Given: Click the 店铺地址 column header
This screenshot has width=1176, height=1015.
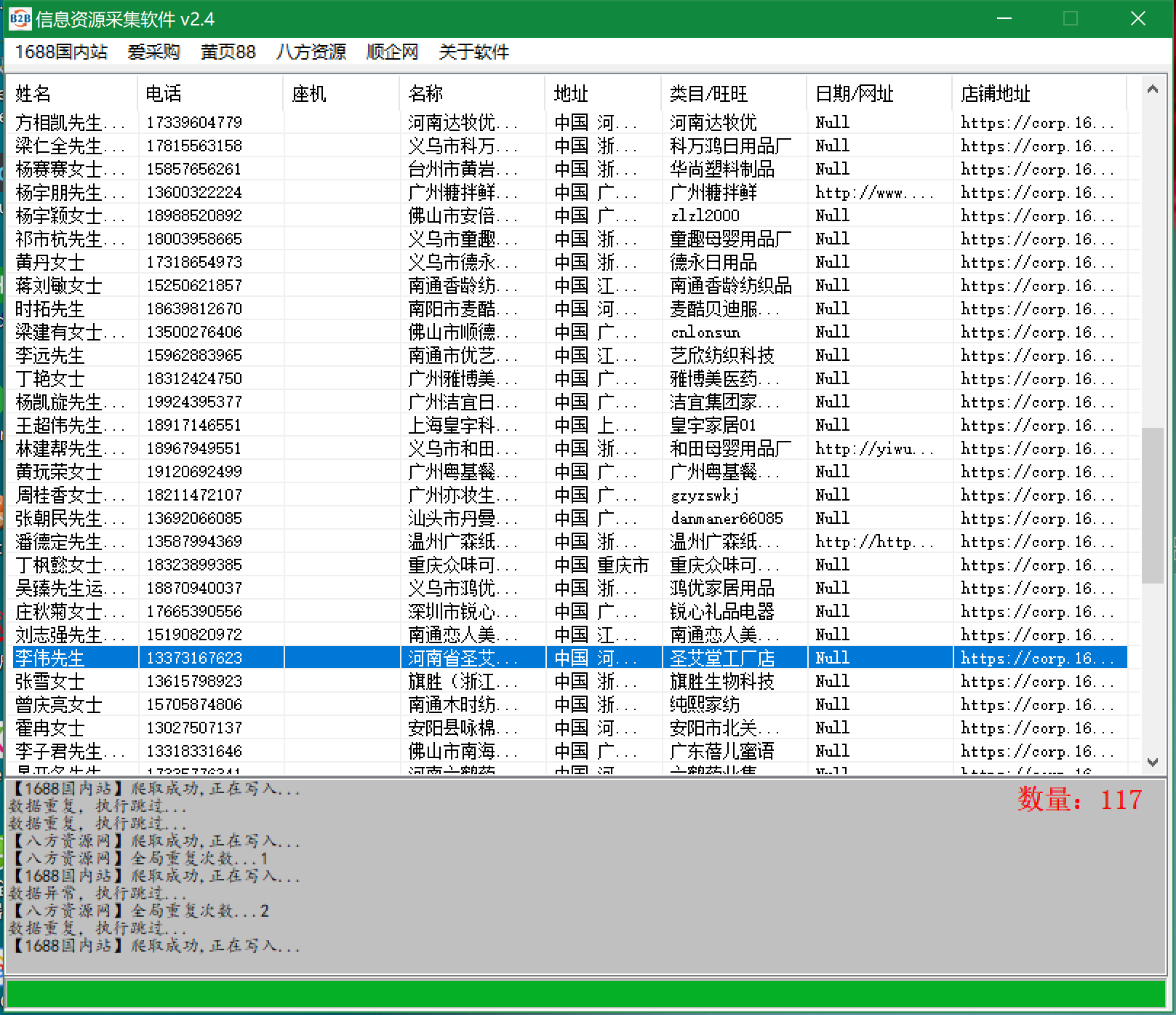Looking at the screenshot, I should coord(1039,93).
